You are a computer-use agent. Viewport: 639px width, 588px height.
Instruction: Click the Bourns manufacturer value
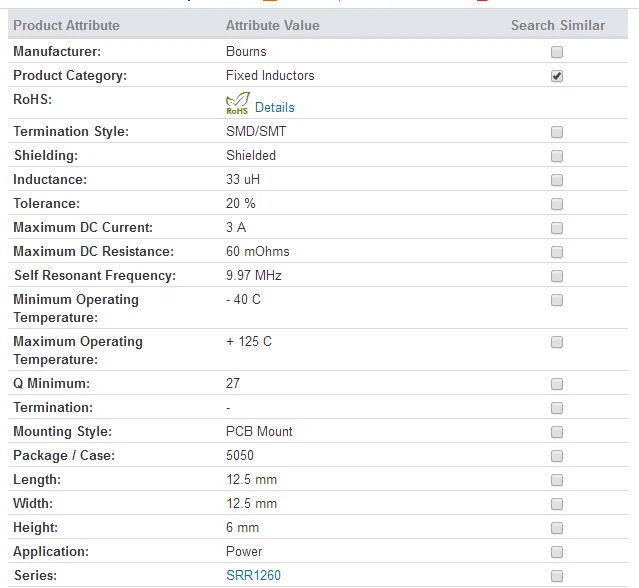coord(246,51)
